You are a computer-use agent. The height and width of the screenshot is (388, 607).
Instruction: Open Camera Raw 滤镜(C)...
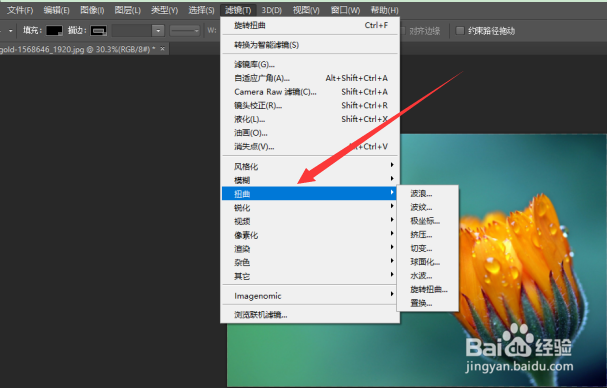point(310,92)
